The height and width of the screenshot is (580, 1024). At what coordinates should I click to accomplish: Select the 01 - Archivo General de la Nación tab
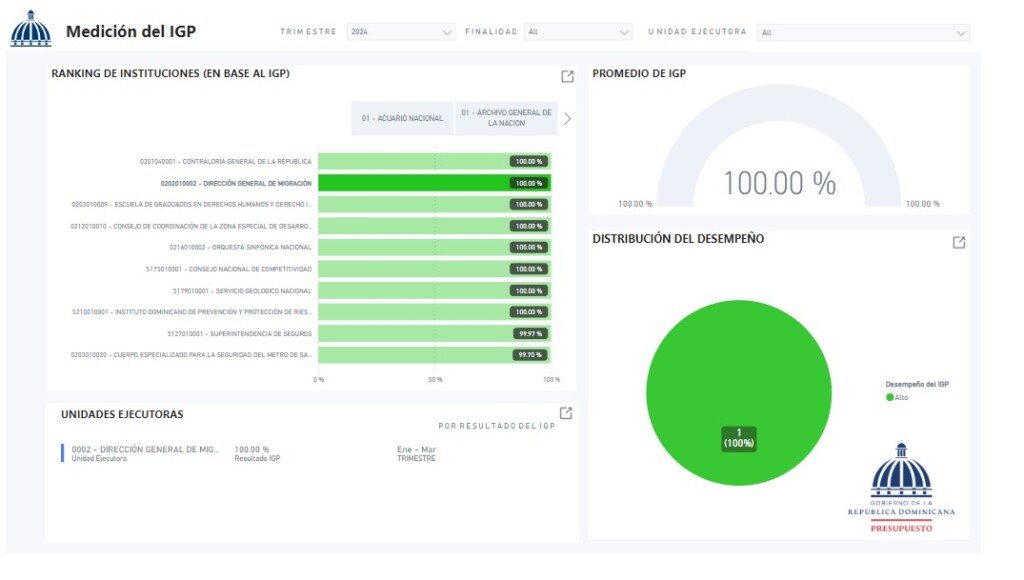pos(506,118)
